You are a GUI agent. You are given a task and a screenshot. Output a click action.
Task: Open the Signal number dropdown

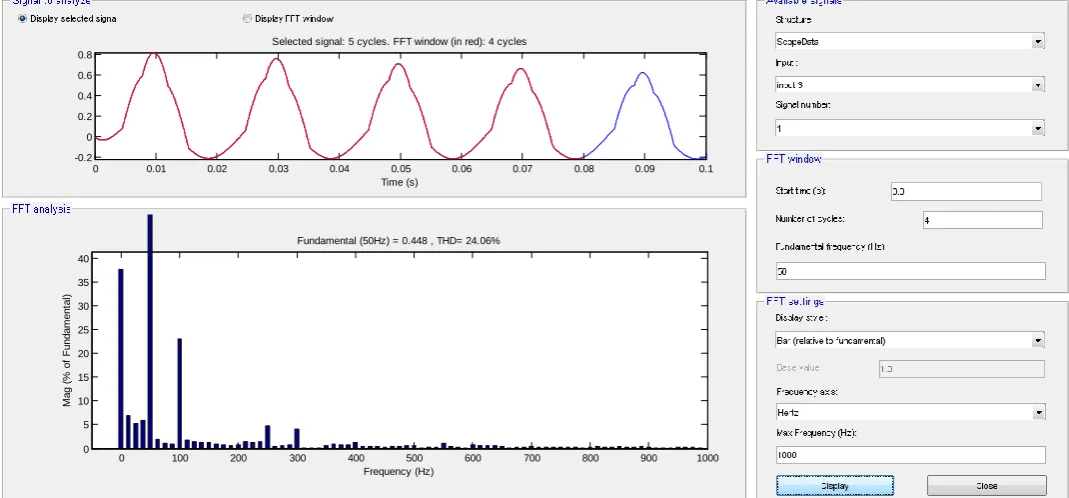tap(909, 128)
